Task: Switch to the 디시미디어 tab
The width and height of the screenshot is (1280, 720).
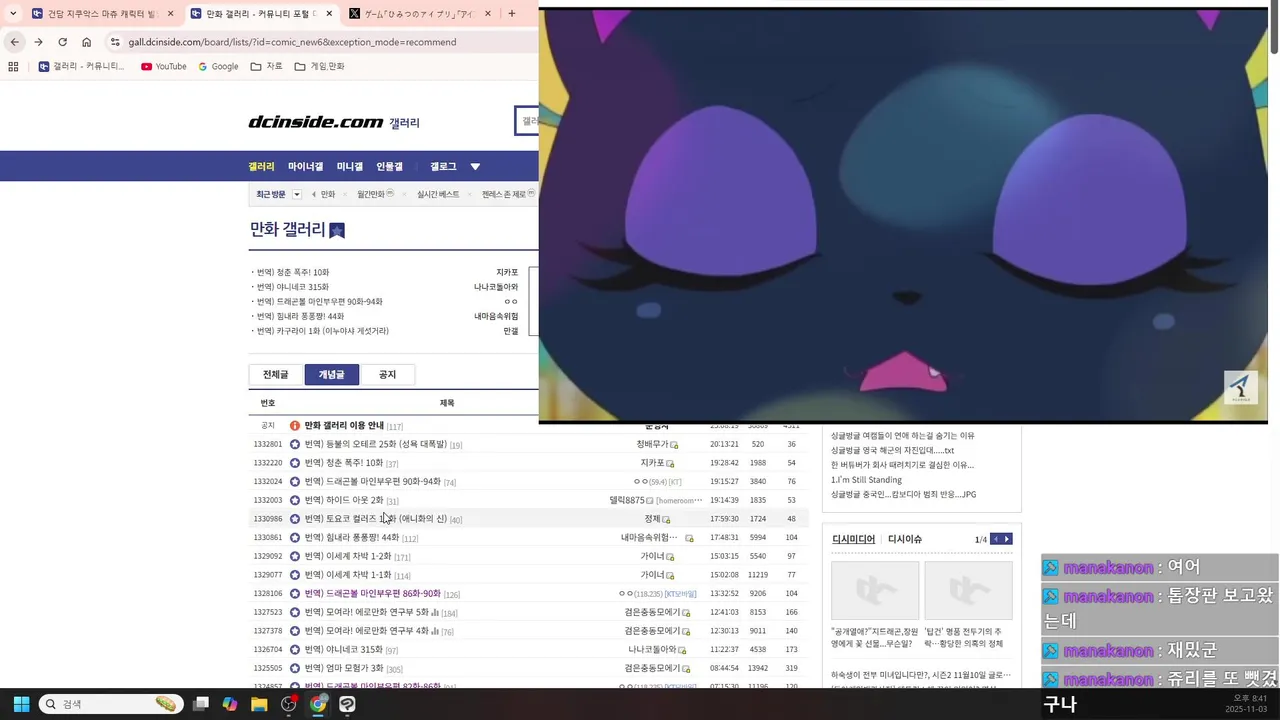Action: (x=853, y=539)
